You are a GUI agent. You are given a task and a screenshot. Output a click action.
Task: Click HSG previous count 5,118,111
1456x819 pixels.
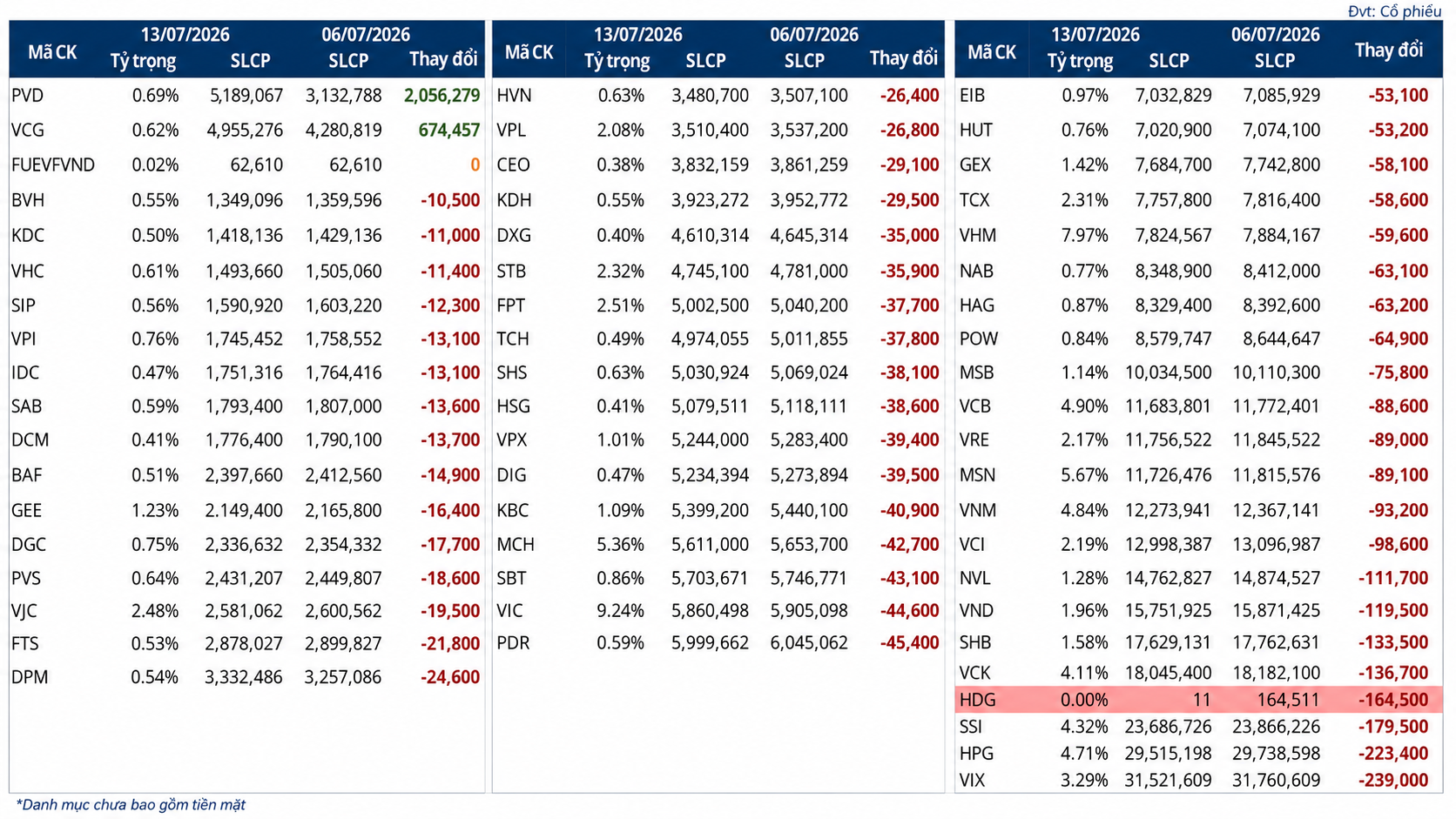(x=809, y=406)
